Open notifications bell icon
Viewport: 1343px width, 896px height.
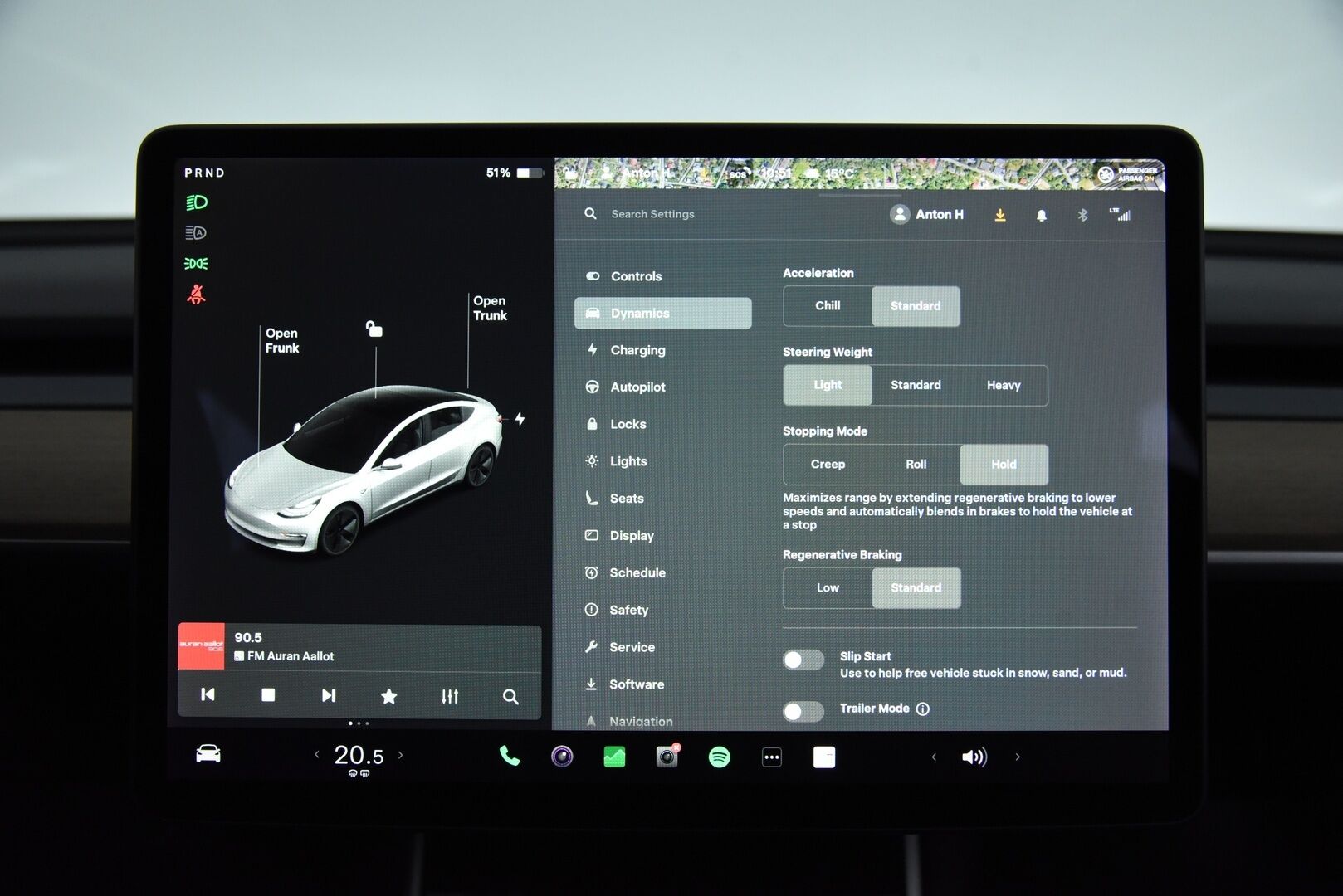[1042, 215]
